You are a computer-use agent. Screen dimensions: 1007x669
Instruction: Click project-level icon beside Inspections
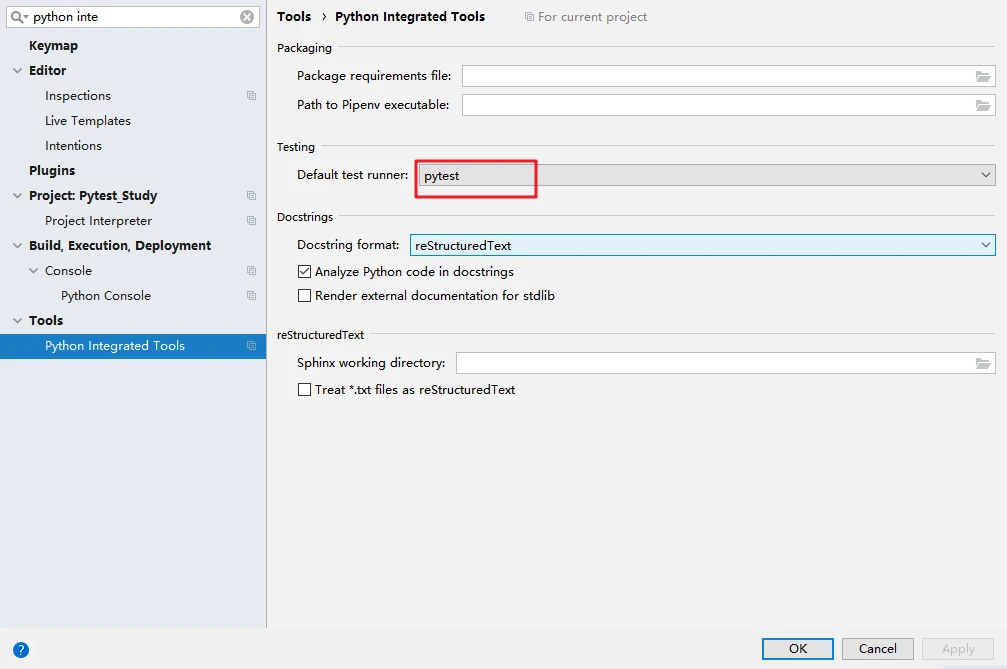tap(252, 96)
